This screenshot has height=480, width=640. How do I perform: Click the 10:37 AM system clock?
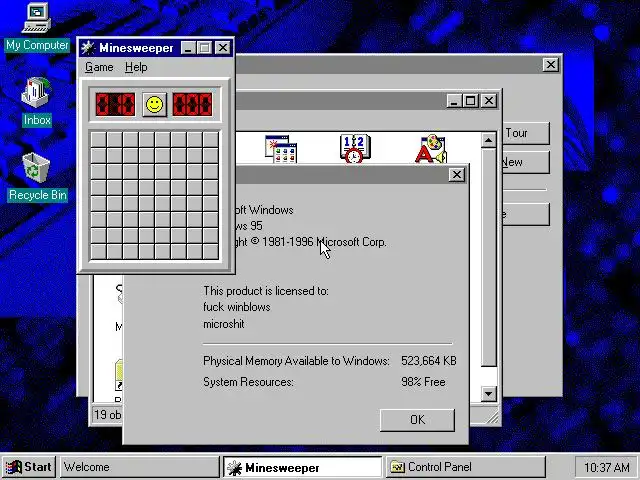coord(606,467)
